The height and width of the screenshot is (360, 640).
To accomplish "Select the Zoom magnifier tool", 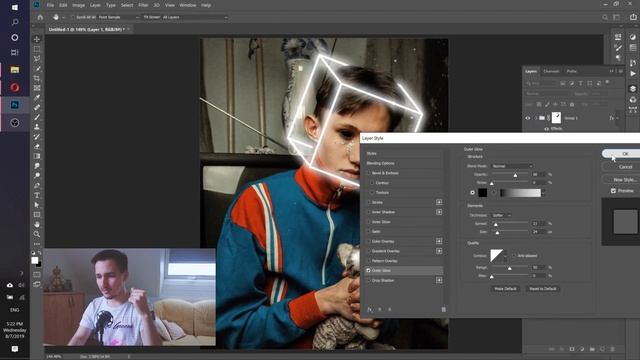I will [37, 234].
